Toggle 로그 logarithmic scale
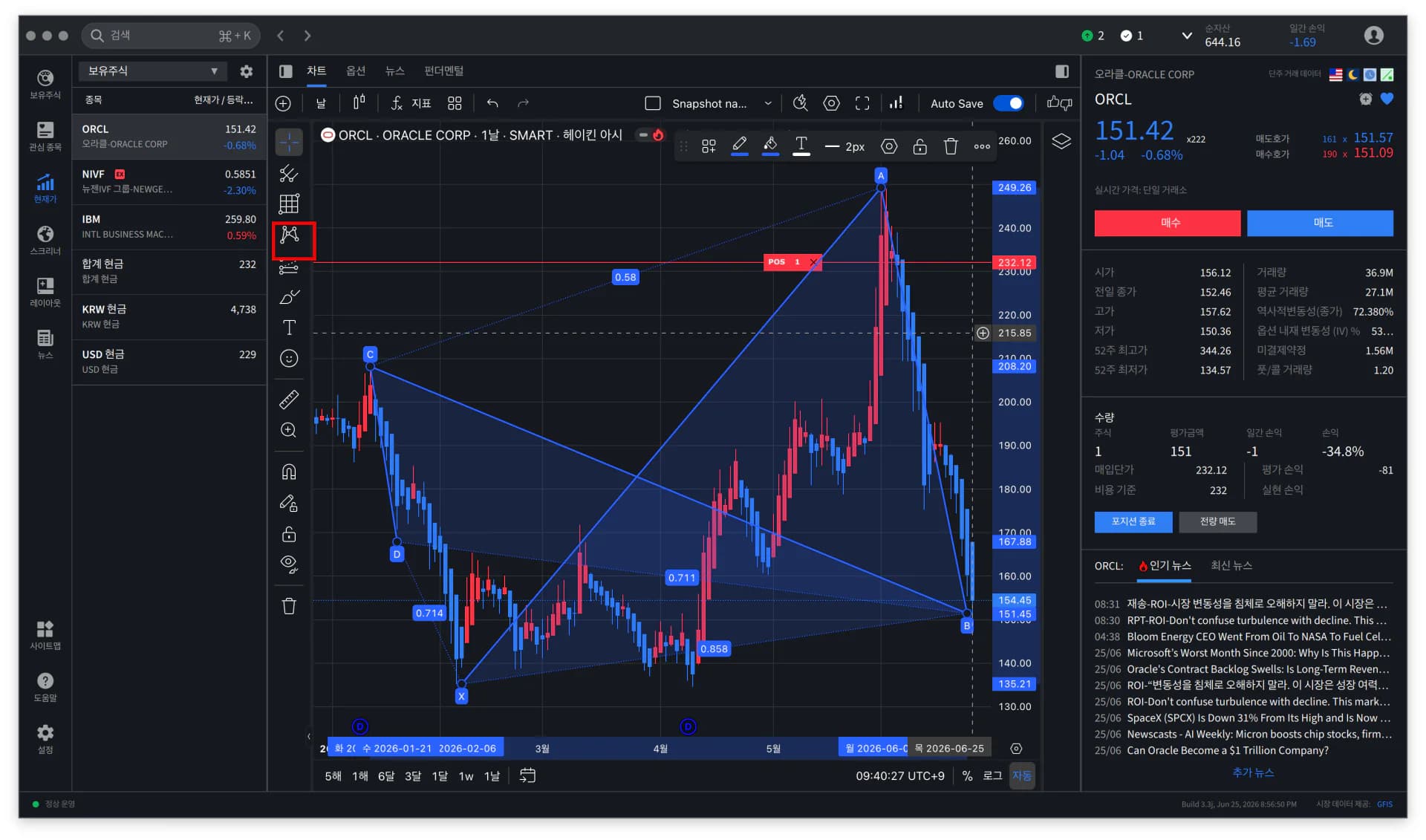 point(992,775)
